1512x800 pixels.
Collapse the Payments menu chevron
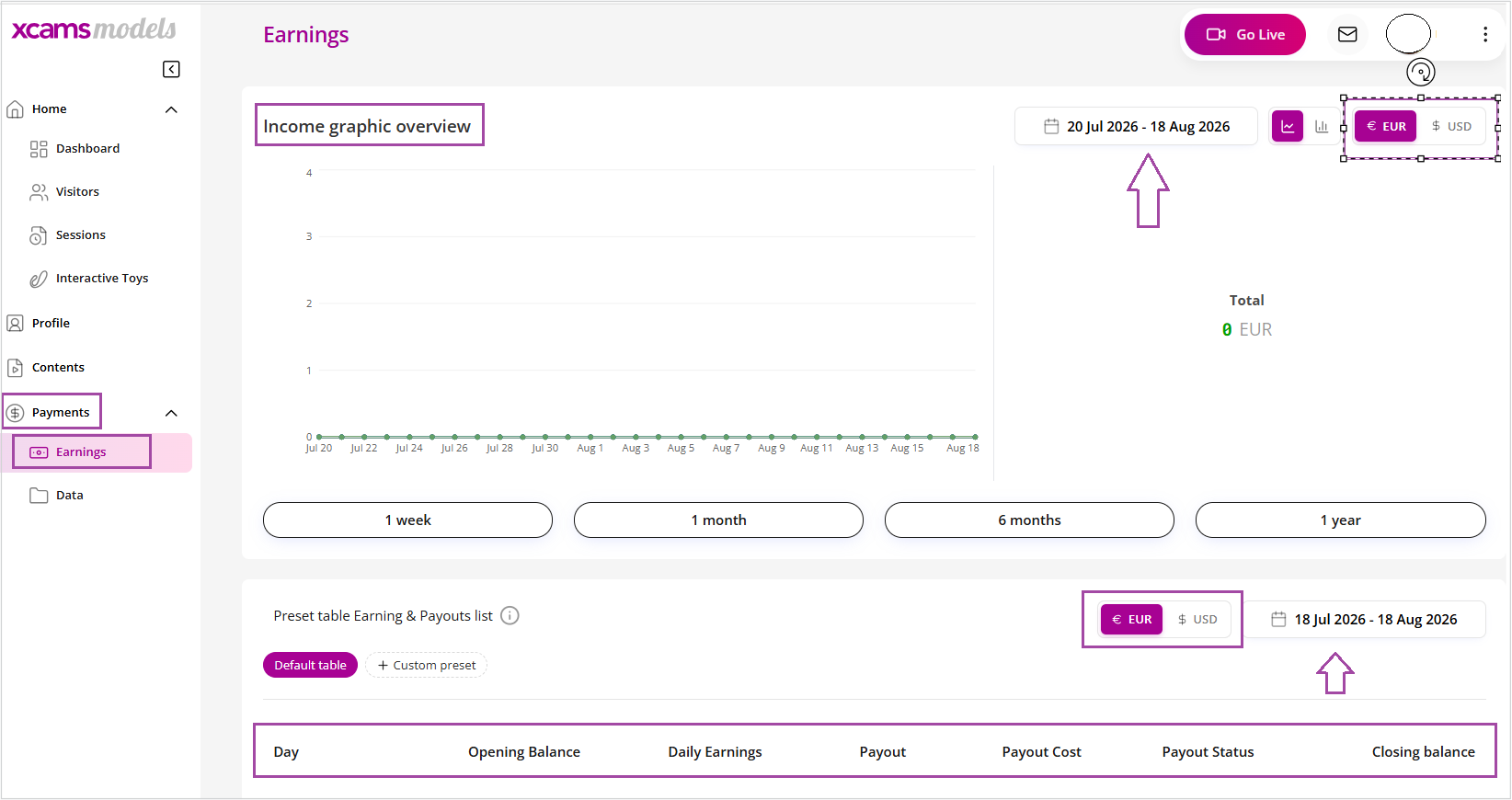coord(171,413)
